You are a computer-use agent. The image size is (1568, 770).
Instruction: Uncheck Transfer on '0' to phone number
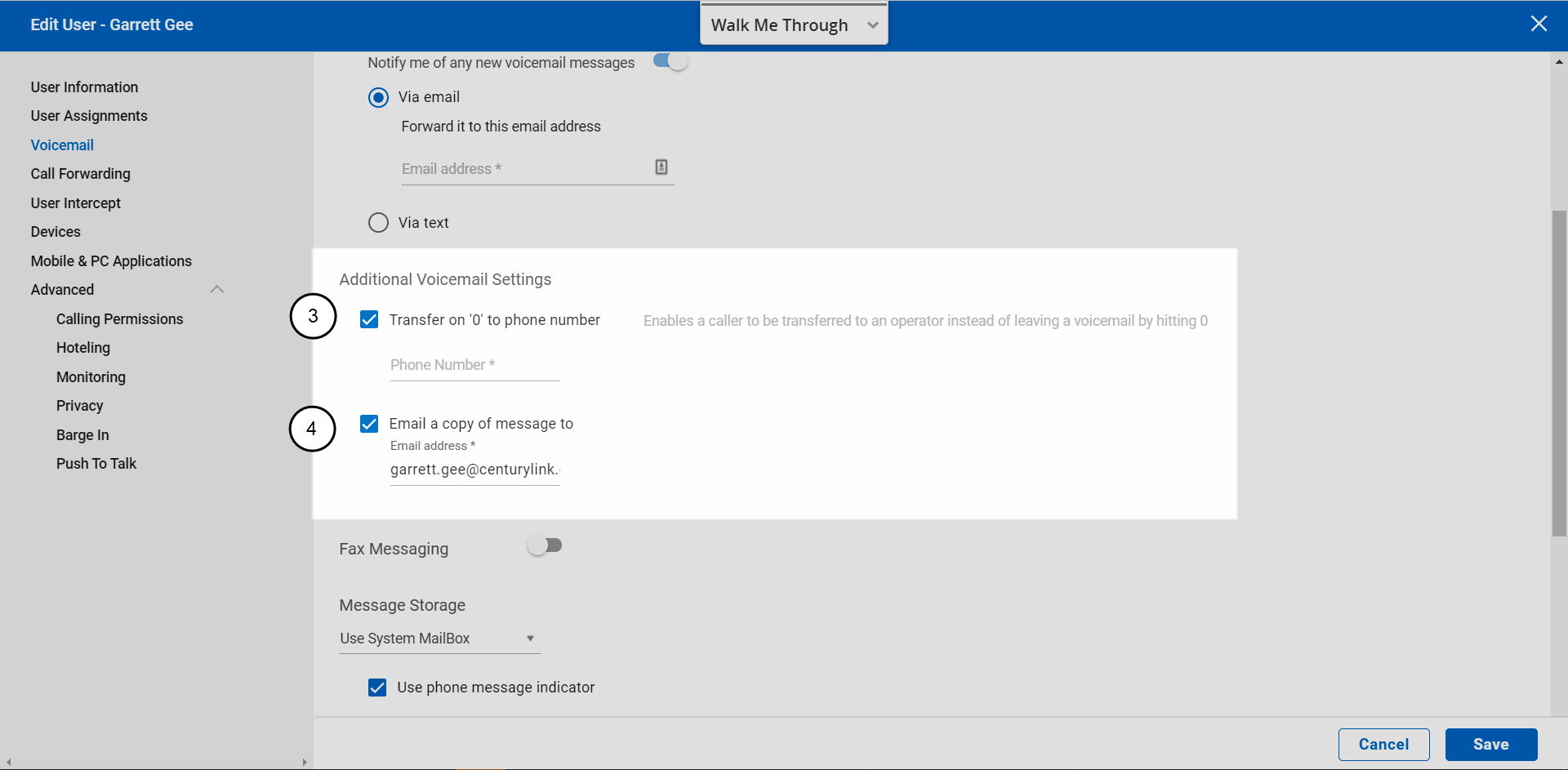pyautogui.click(x=369, y=319)
